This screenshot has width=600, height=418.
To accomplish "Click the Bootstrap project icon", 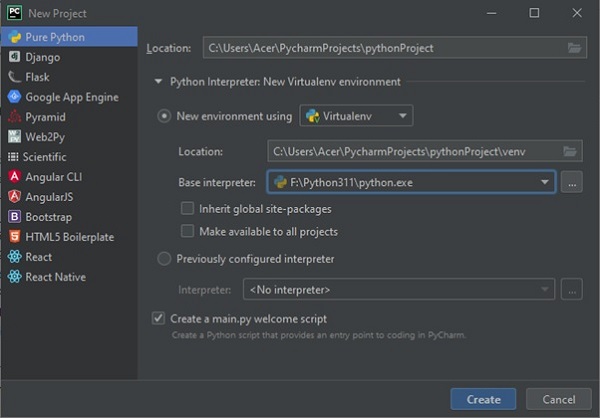I will [14, 217].
